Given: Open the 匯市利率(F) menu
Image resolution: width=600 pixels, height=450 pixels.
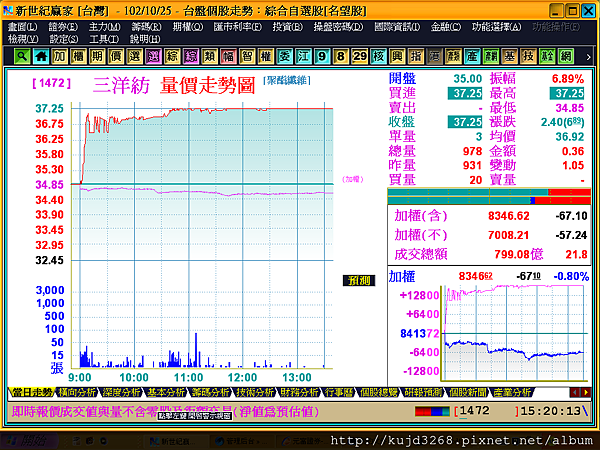Looking at the screenshot, I should click(x=238, y=27).
